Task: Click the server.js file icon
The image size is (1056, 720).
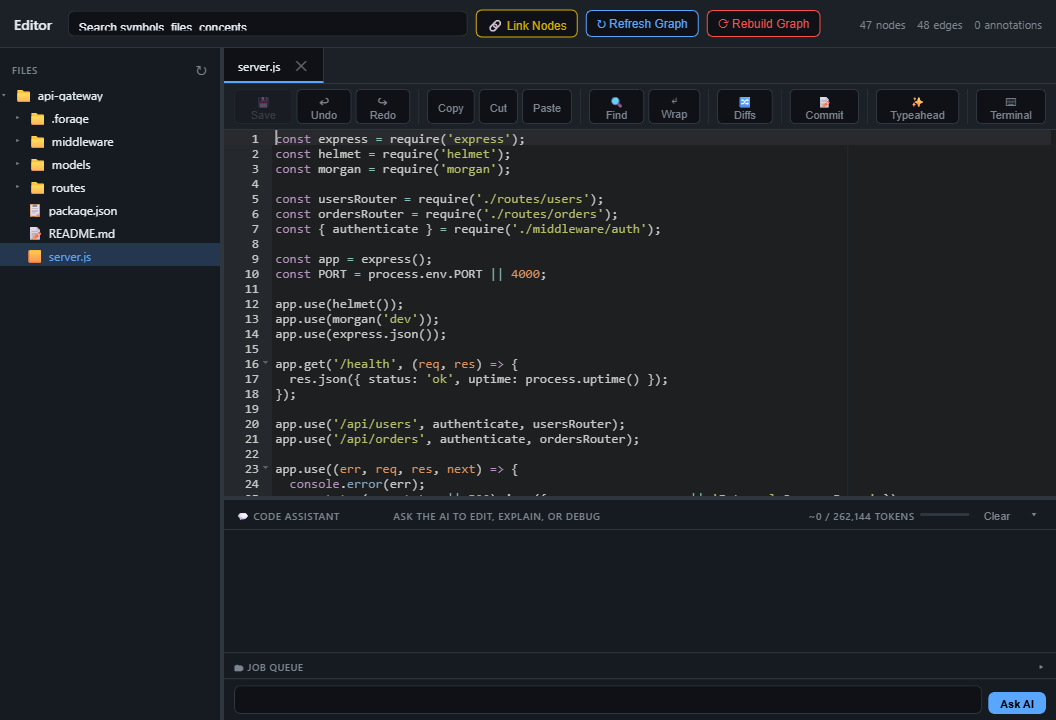Action: click(35, 257)
